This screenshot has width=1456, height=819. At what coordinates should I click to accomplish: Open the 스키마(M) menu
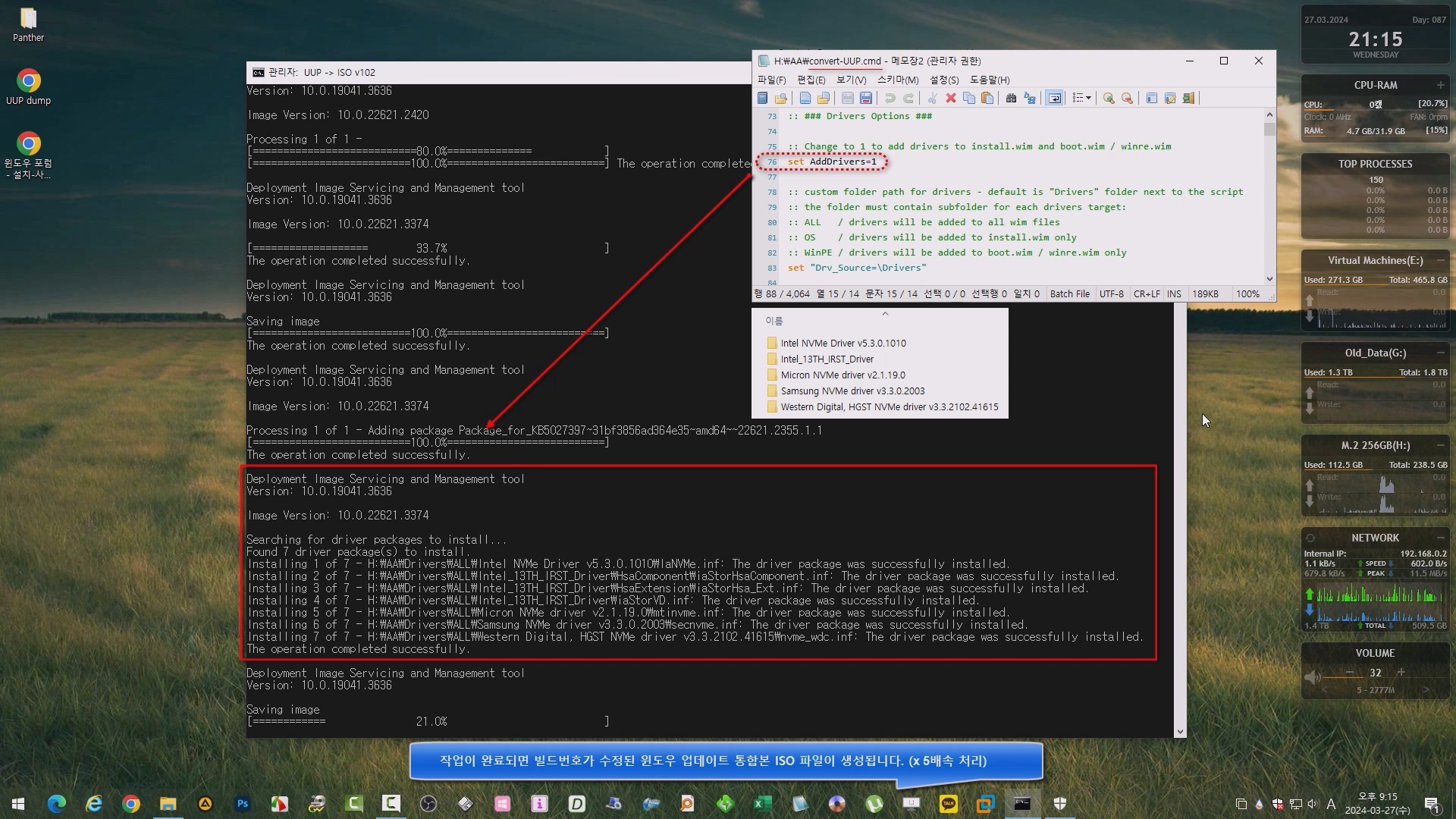tap(898, 80)
